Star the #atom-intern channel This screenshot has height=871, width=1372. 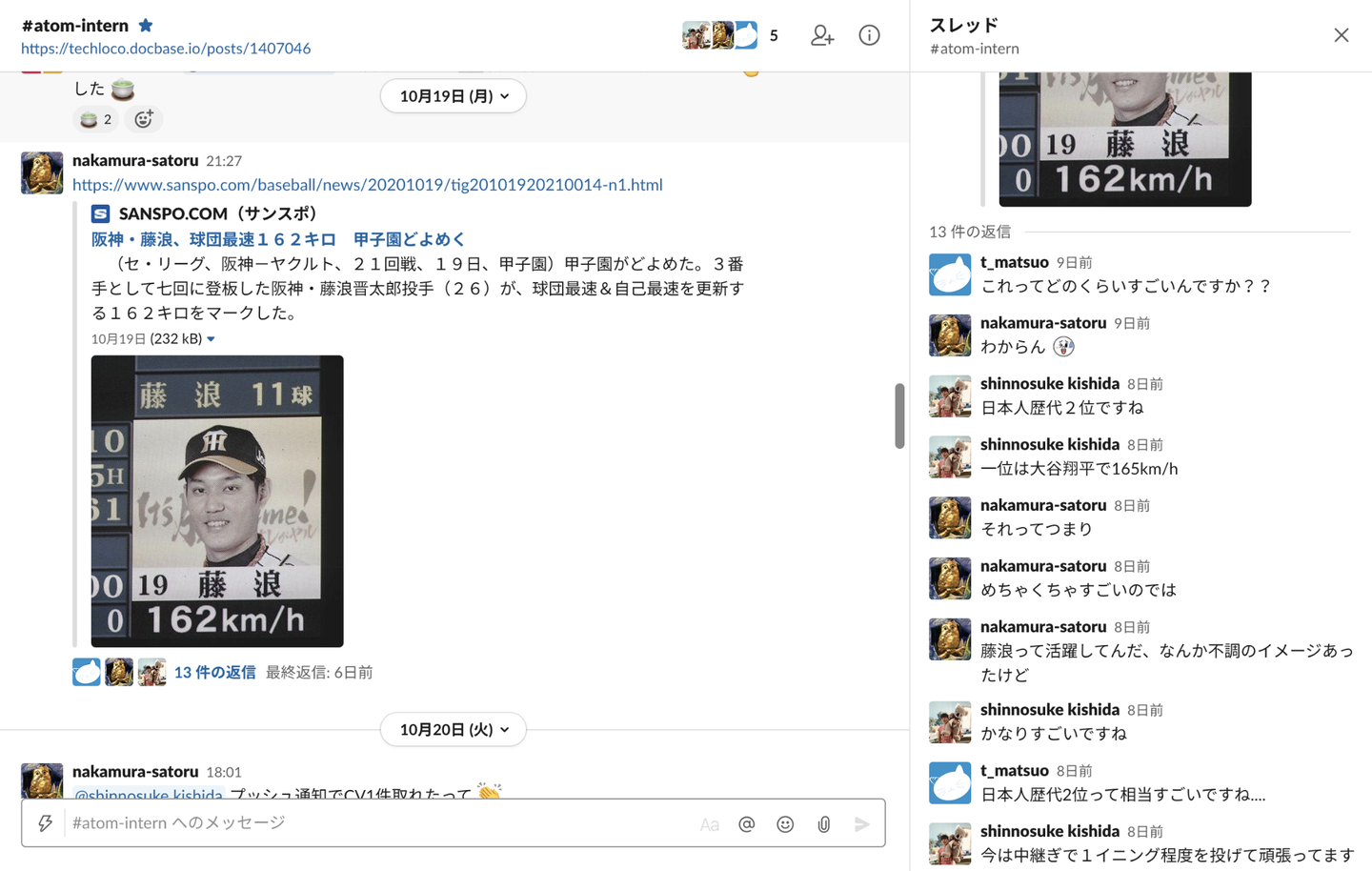[x=146, y=26]
